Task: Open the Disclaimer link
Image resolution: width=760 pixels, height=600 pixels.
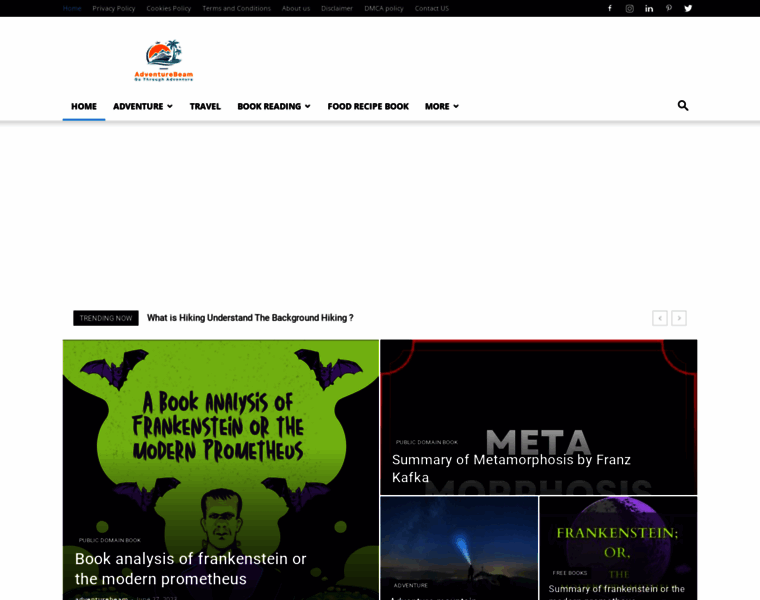Action: (x=337, y=8)
